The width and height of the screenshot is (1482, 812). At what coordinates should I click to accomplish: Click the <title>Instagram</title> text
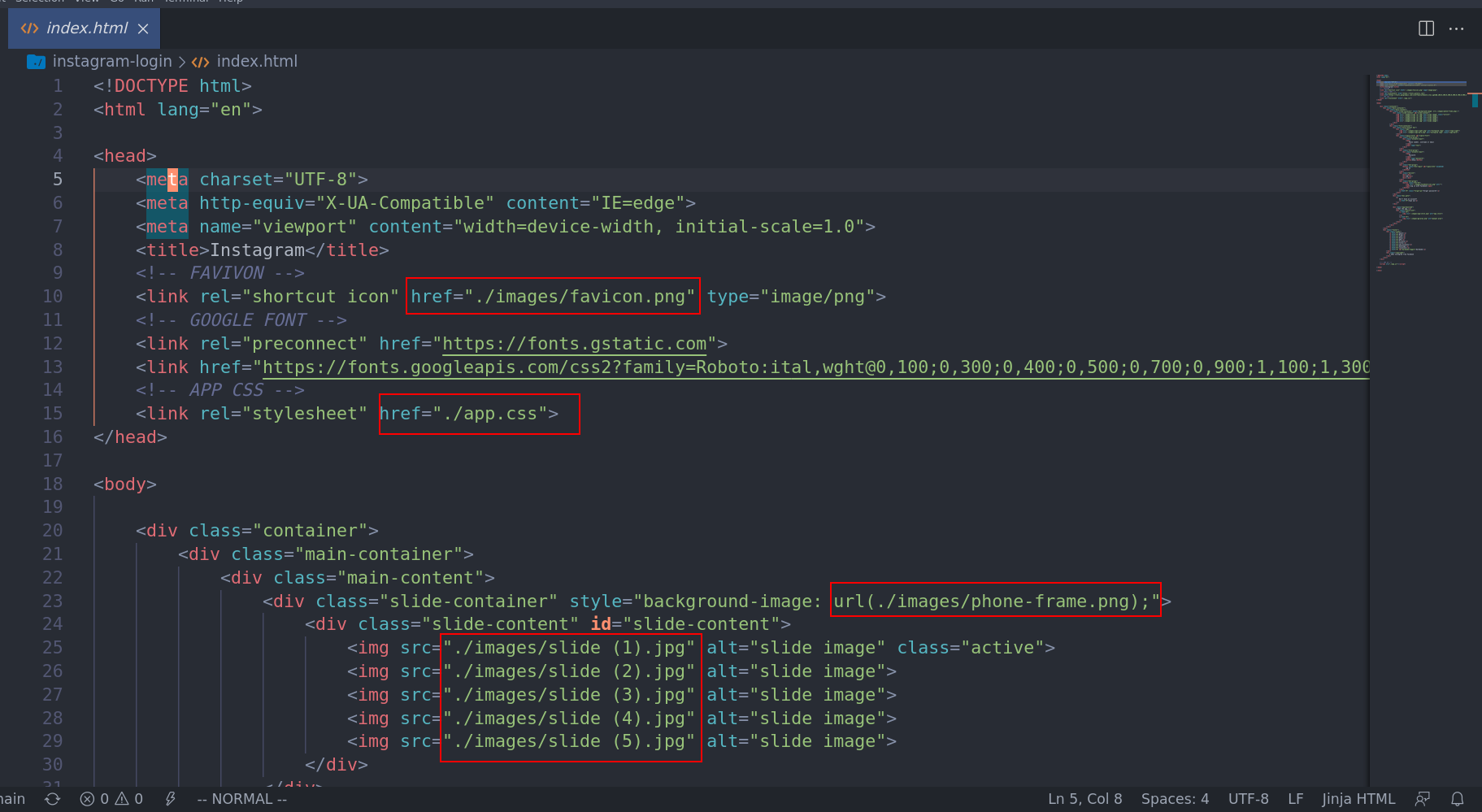click(x=263, y=250)
